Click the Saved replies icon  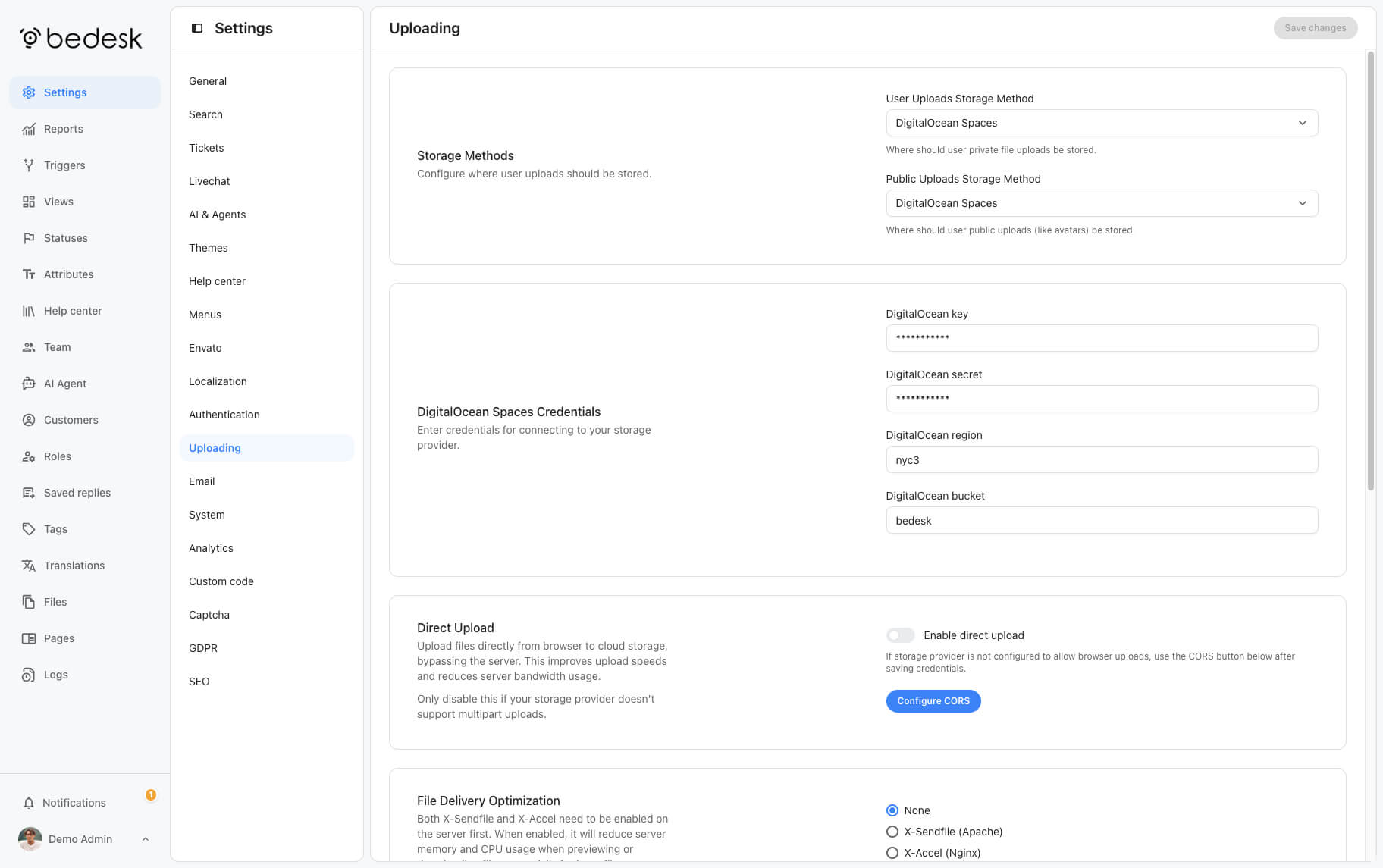29,493
